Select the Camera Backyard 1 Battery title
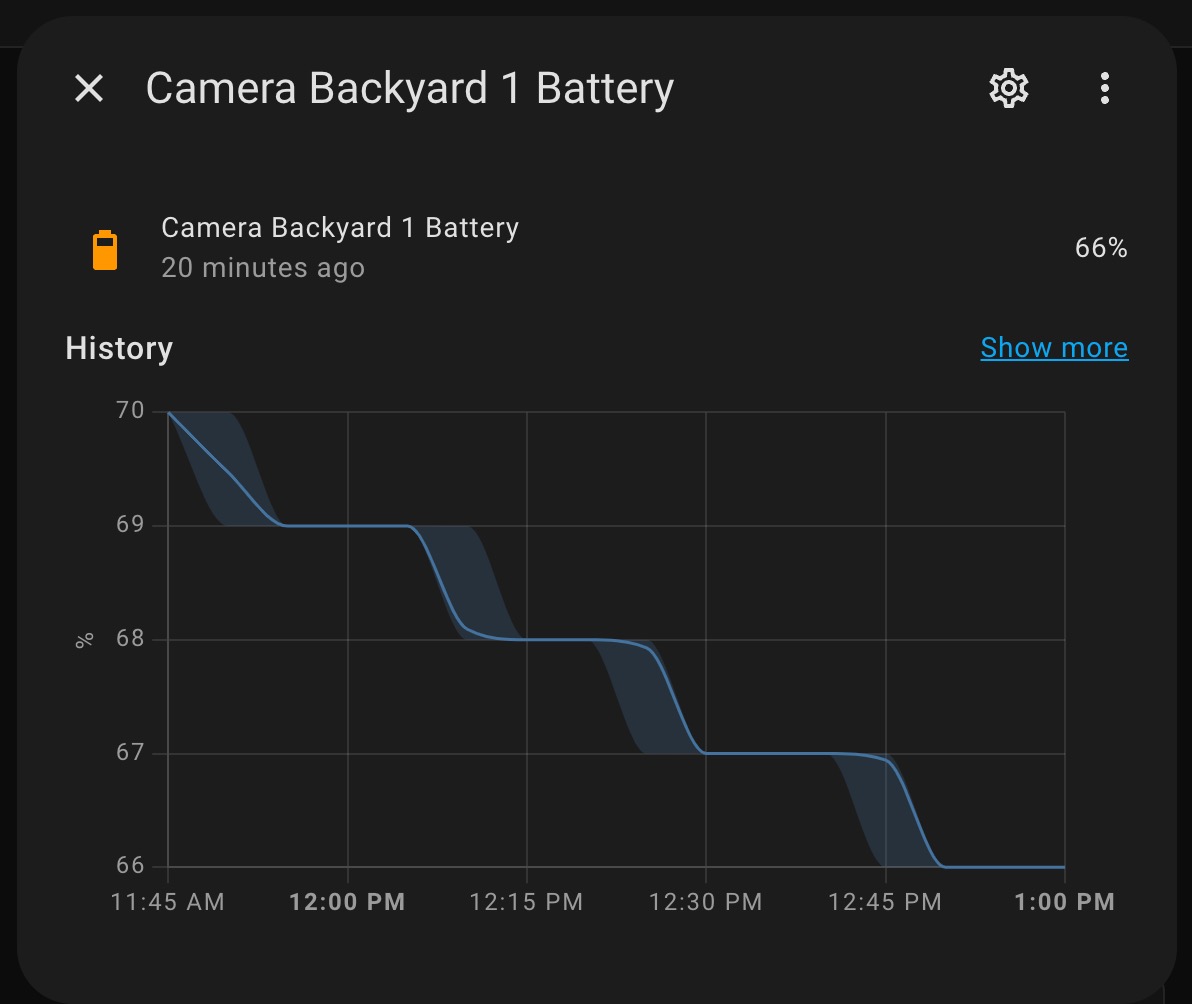The width and height of the screenshot is (1192, 1004). coord(410,88)
